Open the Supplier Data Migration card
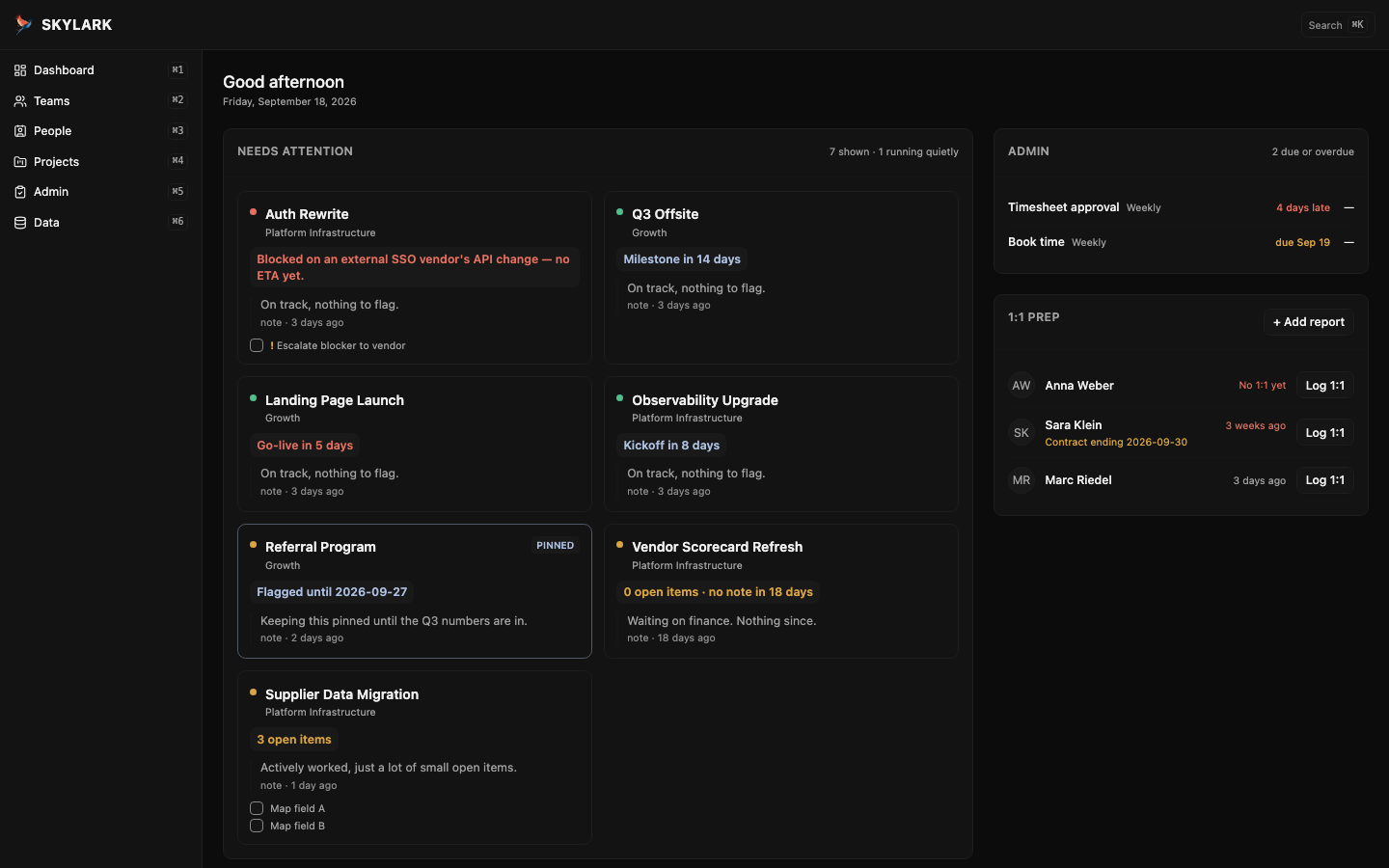The width and height of the screenshot is (1389, 868). click(415, 758)
